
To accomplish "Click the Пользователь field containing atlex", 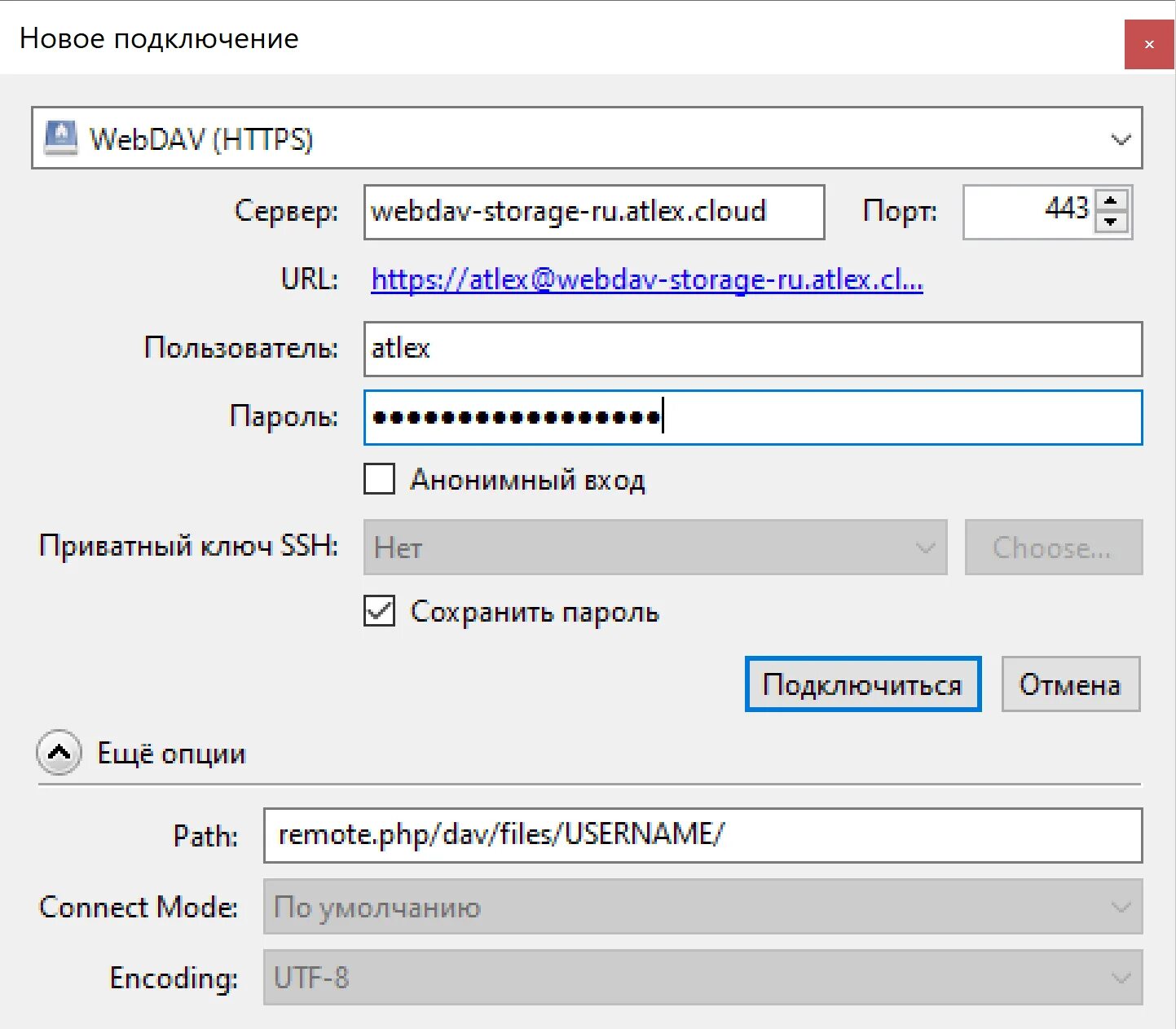I will [x=752, y=349].
